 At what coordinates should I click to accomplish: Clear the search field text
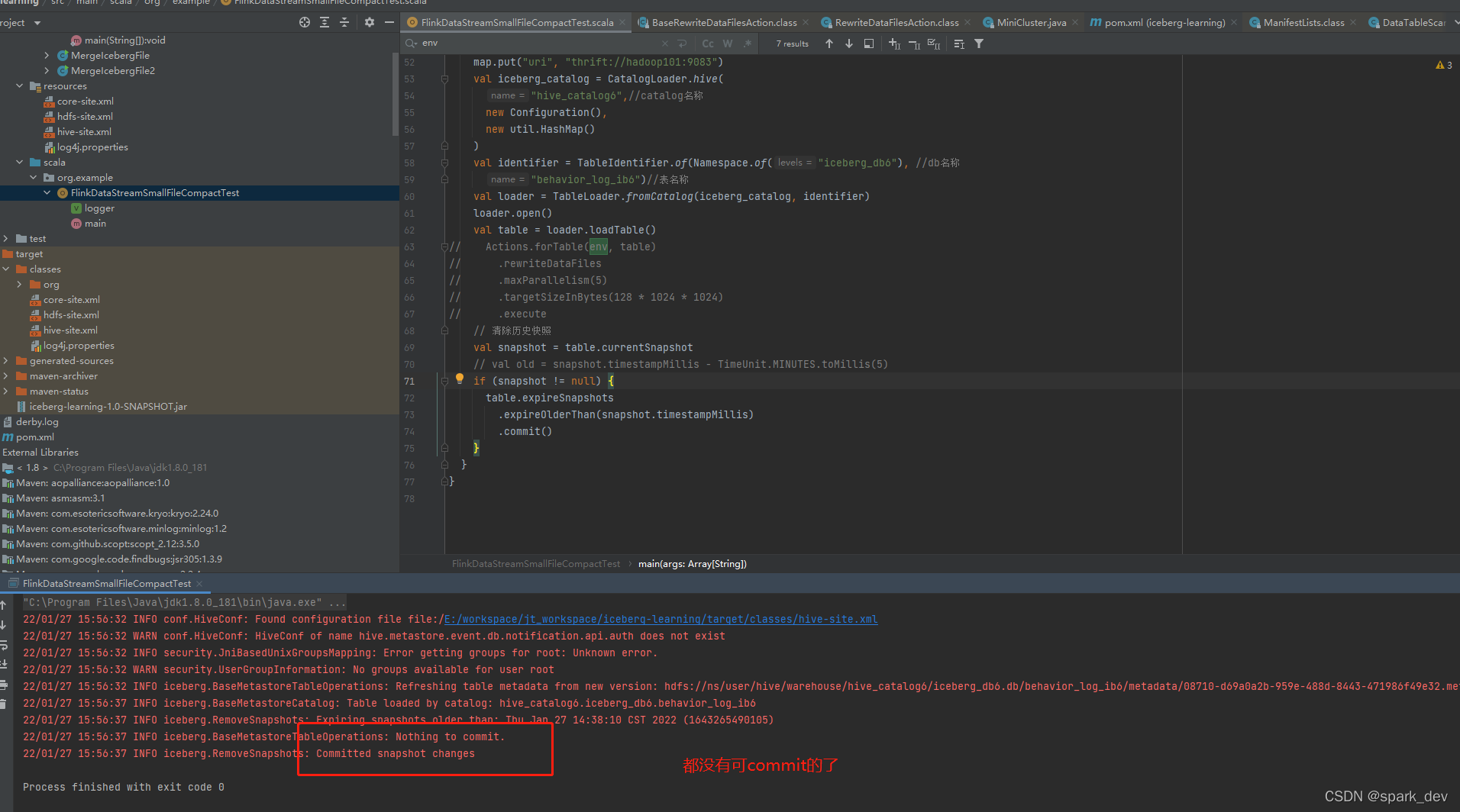[x=664, y=43]
